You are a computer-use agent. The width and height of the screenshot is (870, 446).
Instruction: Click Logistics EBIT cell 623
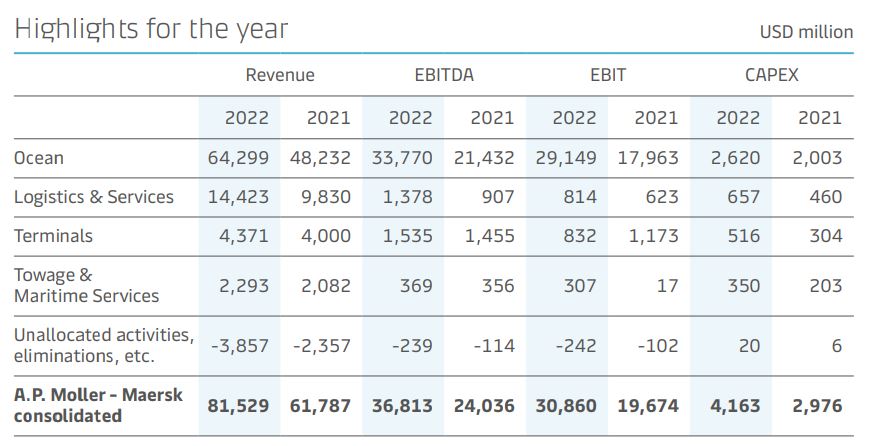click(662, 197)
